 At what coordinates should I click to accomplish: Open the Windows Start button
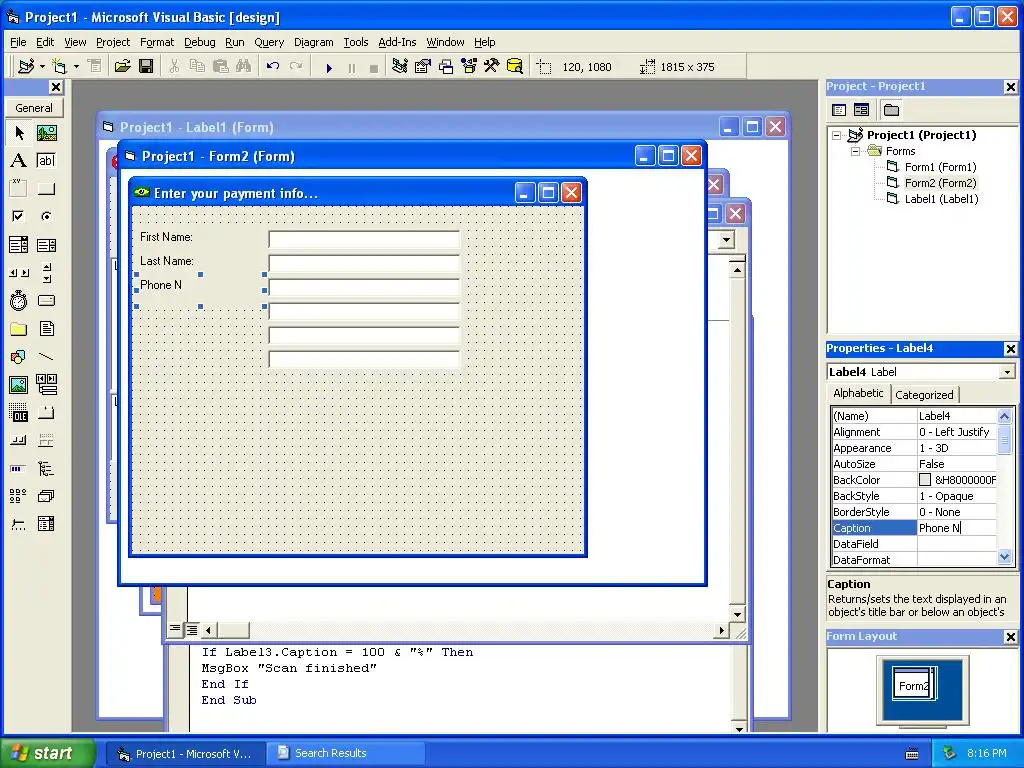tap(47, 753)
